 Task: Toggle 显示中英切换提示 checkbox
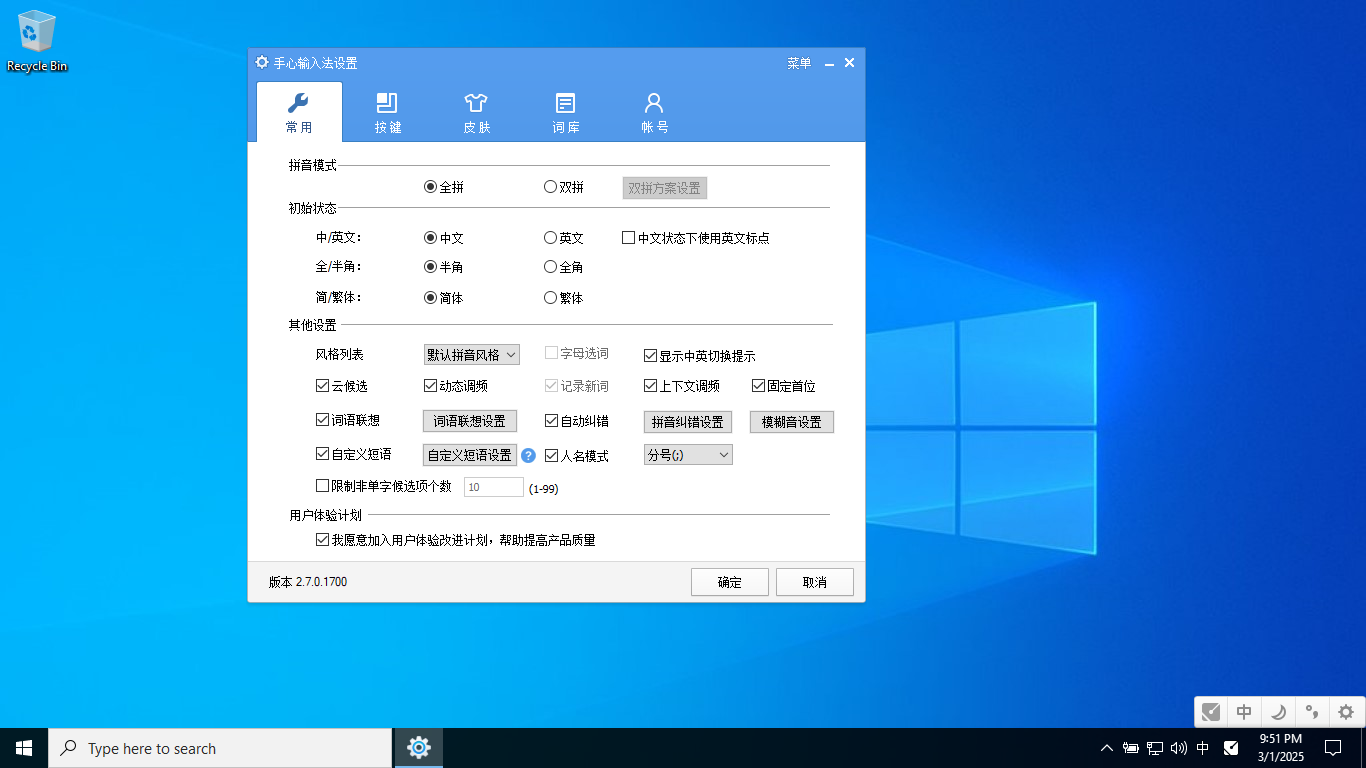tap(651, 356)
